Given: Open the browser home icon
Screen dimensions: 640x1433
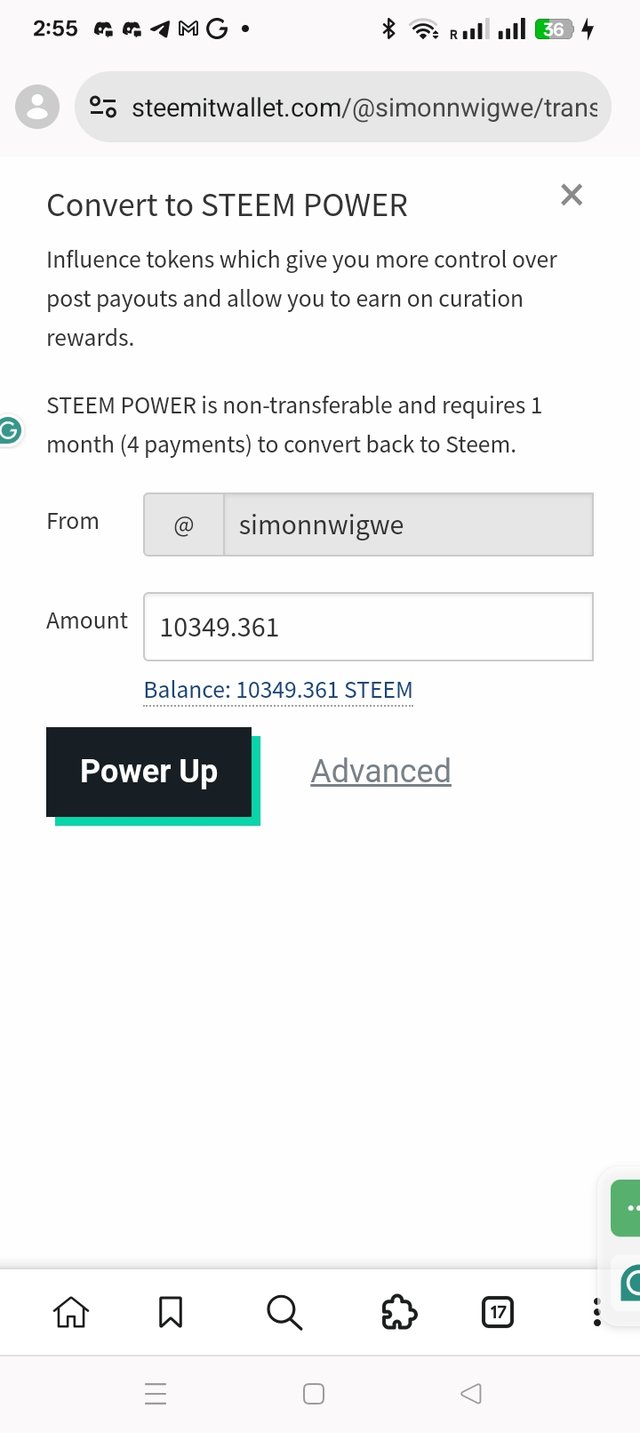Looking at the screenshot, I should pyautogui.click(x=71, y=1311).
